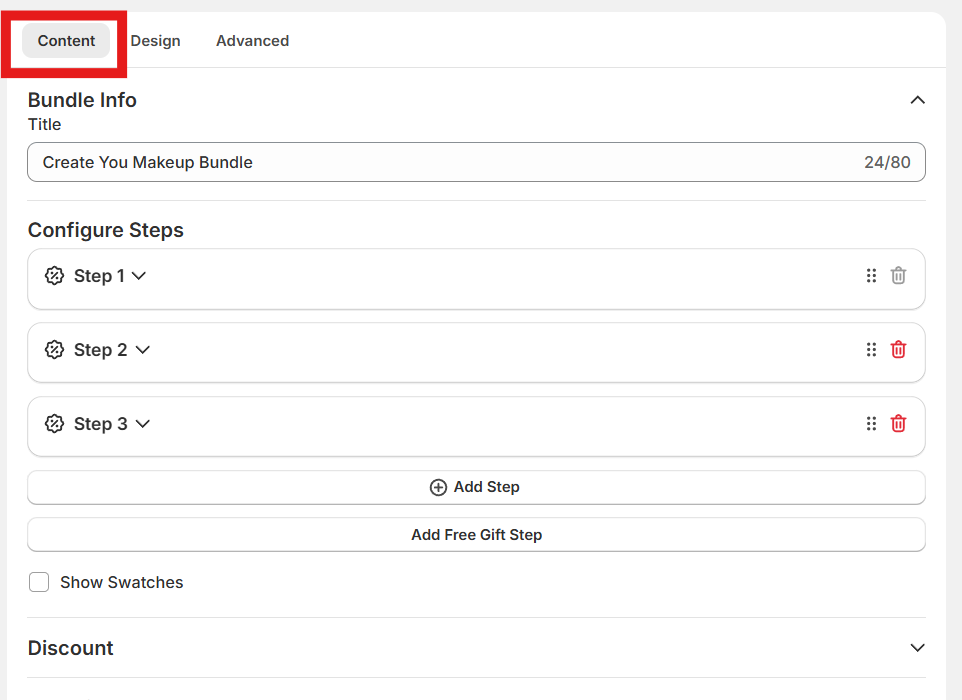Collapse the Bundle Info section
This screenshot has width=962, height=700.
coord(917,100)
